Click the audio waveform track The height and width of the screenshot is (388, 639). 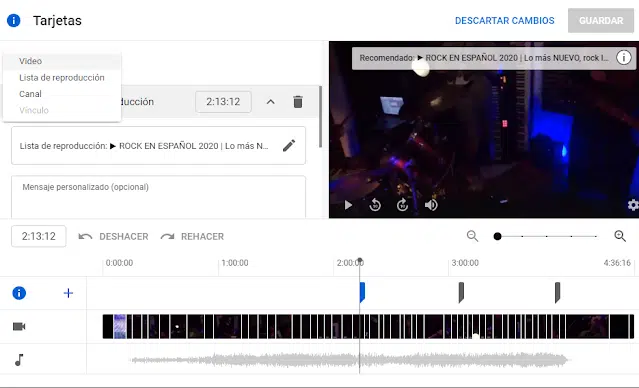point(349,360)
